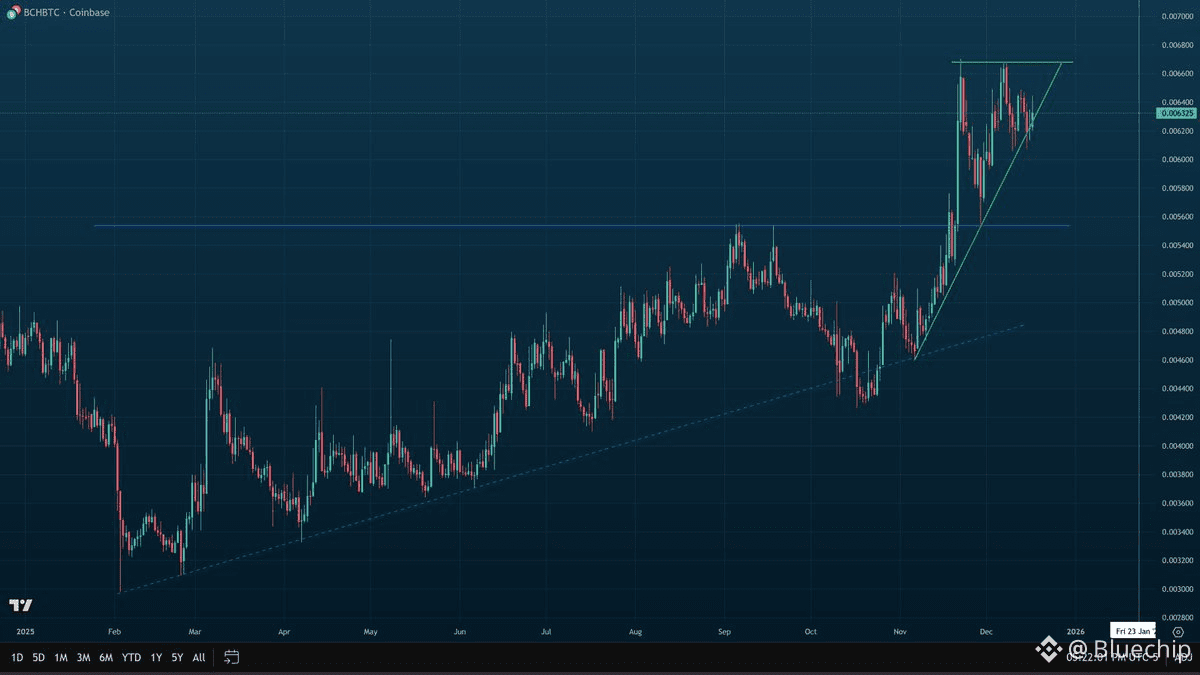Open the go-to-date calendar icon
1200x675 pixels.
pos(231,657)
